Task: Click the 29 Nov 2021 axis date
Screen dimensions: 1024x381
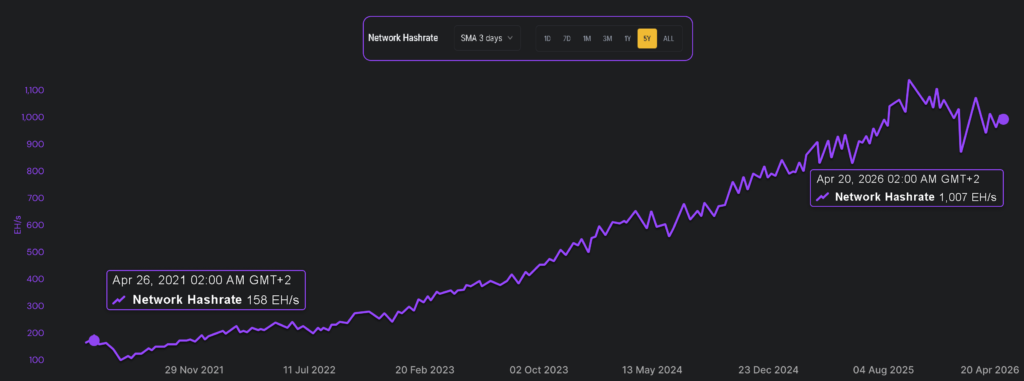Action: [x=194, y=370]
